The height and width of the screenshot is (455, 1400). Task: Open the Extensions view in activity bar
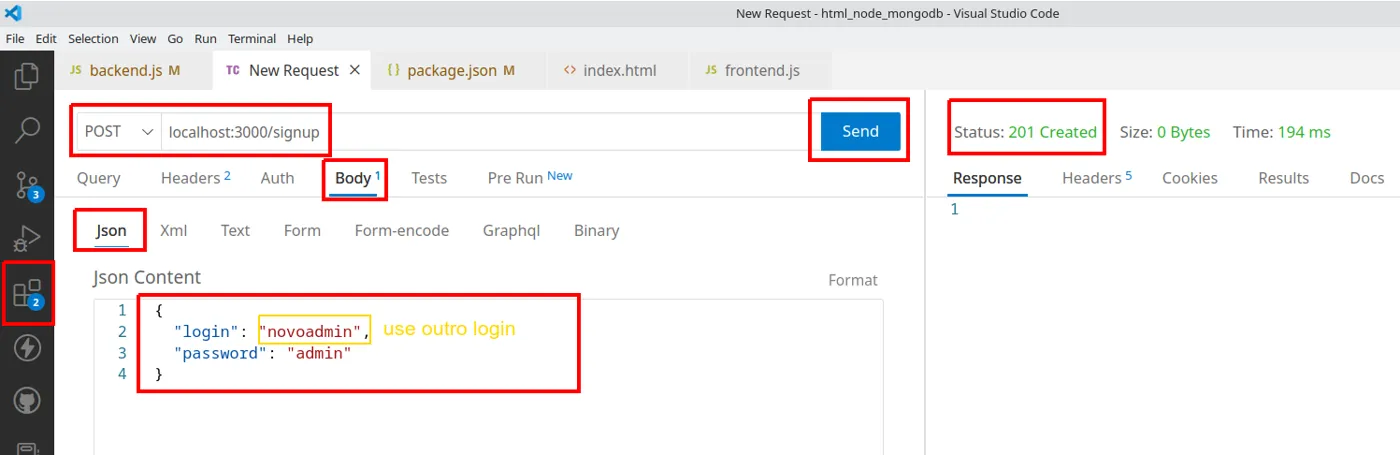pos(28,293)
